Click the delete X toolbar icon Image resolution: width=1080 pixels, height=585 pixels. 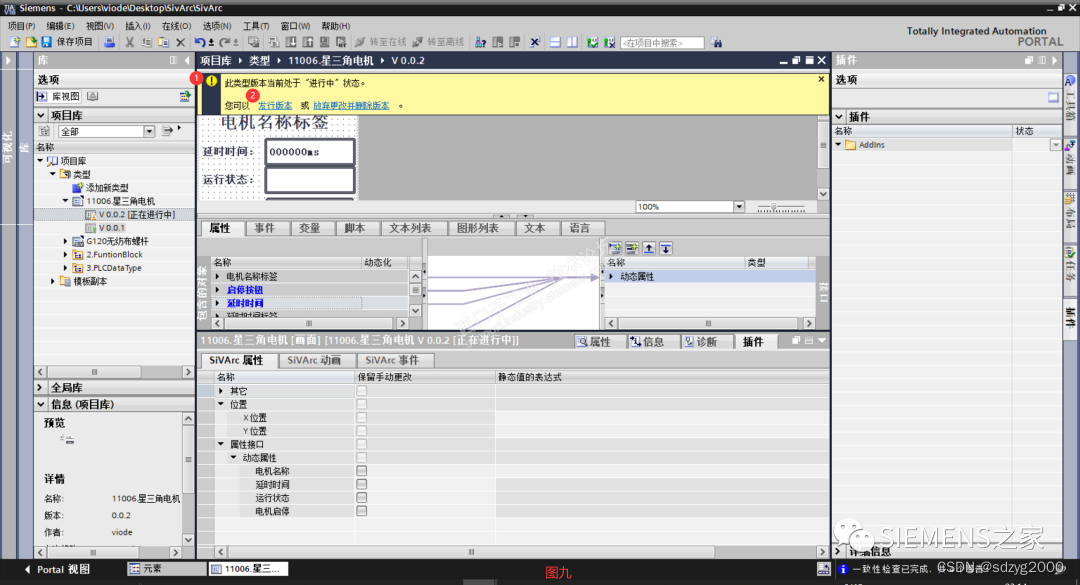coord(180,42)
